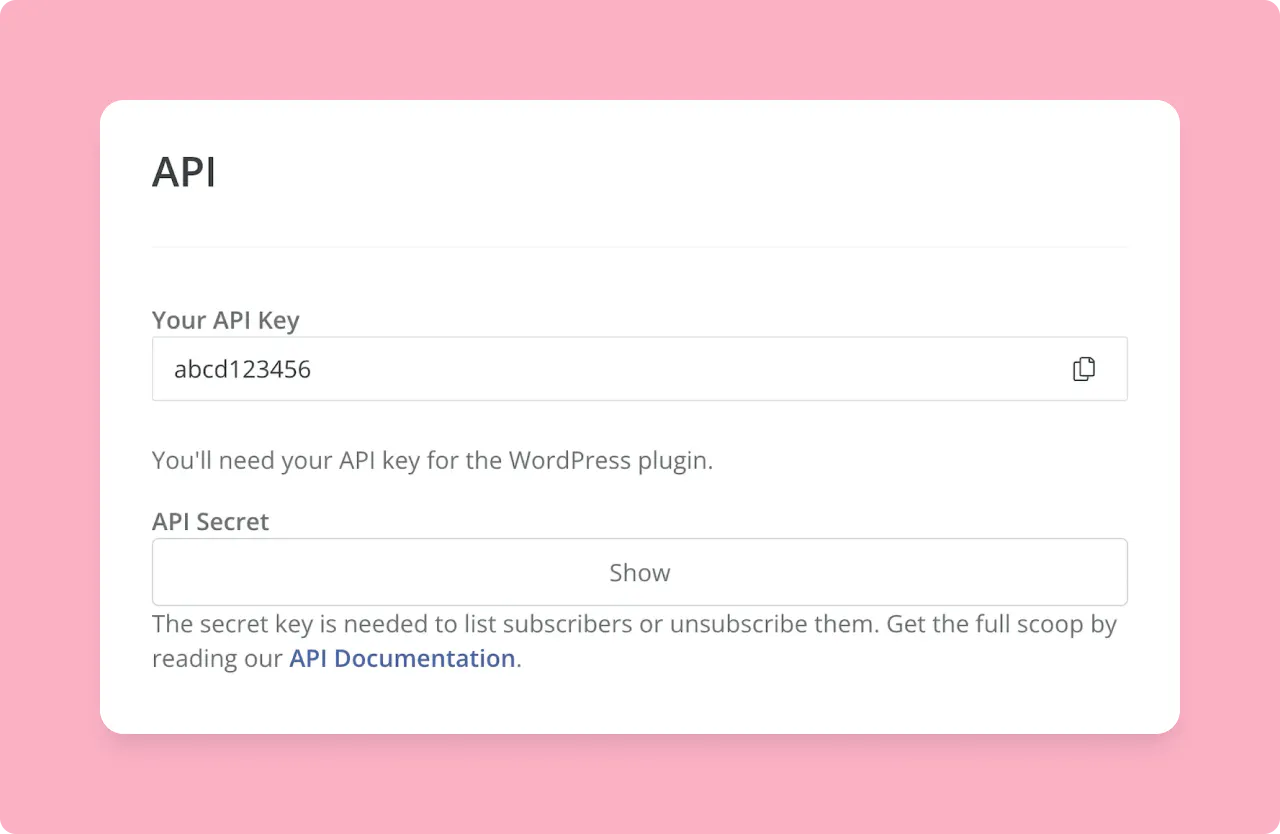
Task: Click the API page heading
Action: [x=184, y=171]
